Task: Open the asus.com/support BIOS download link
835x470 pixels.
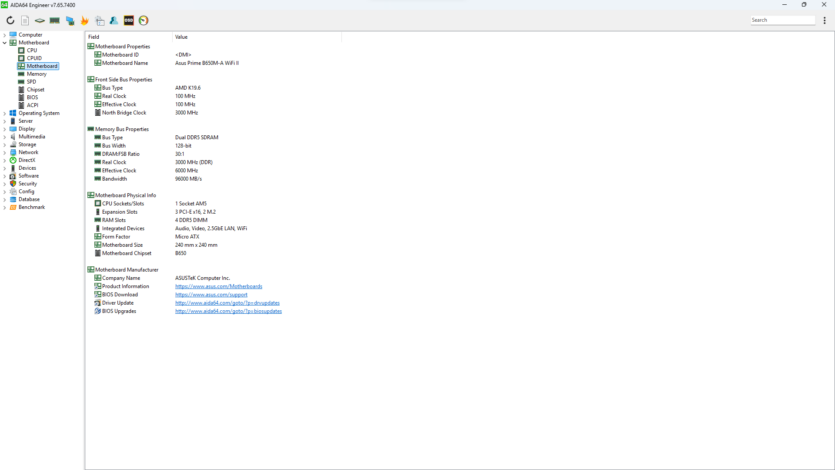Action: [211, 295]
